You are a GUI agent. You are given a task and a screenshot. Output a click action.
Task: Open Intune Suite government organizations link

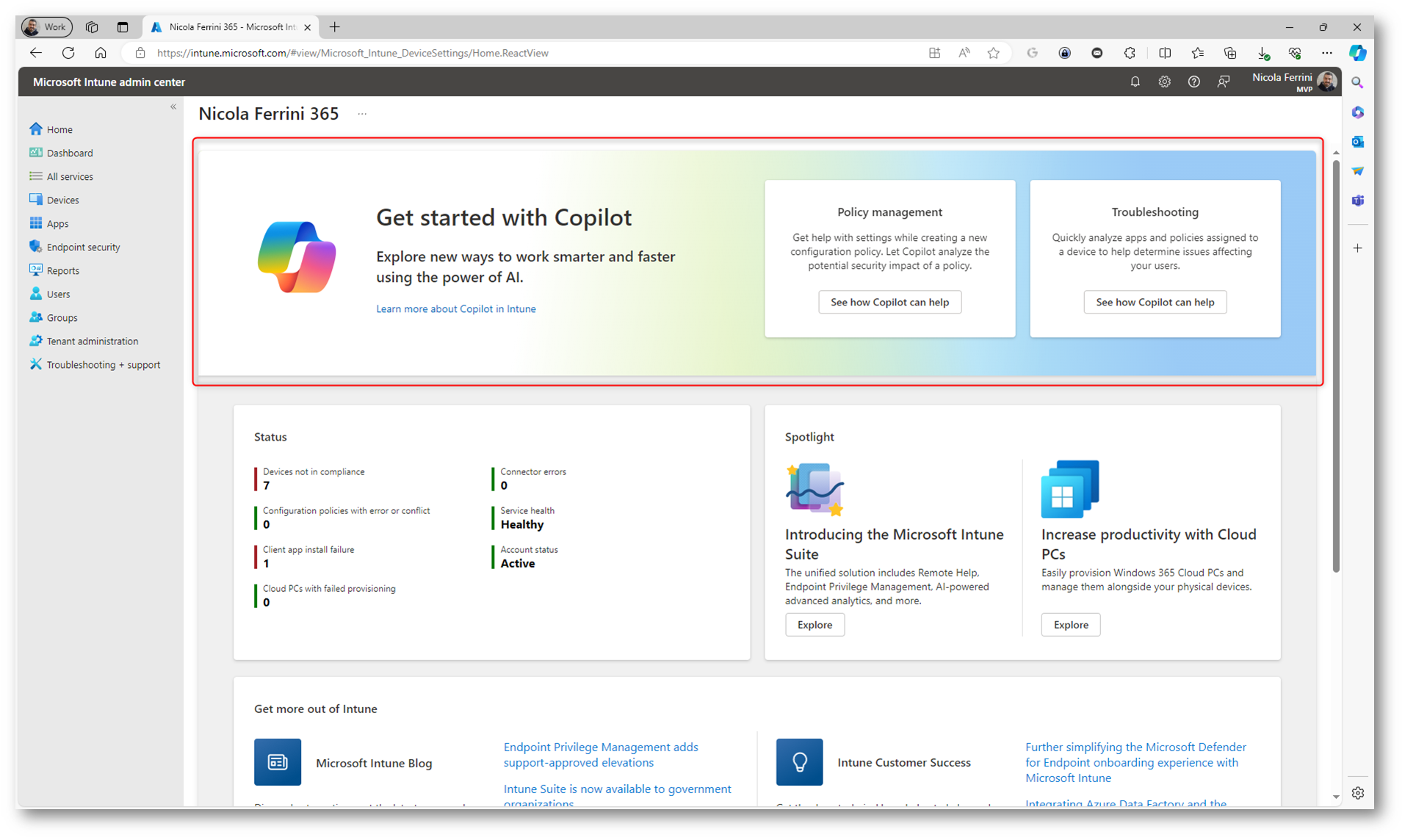[617, 795]
